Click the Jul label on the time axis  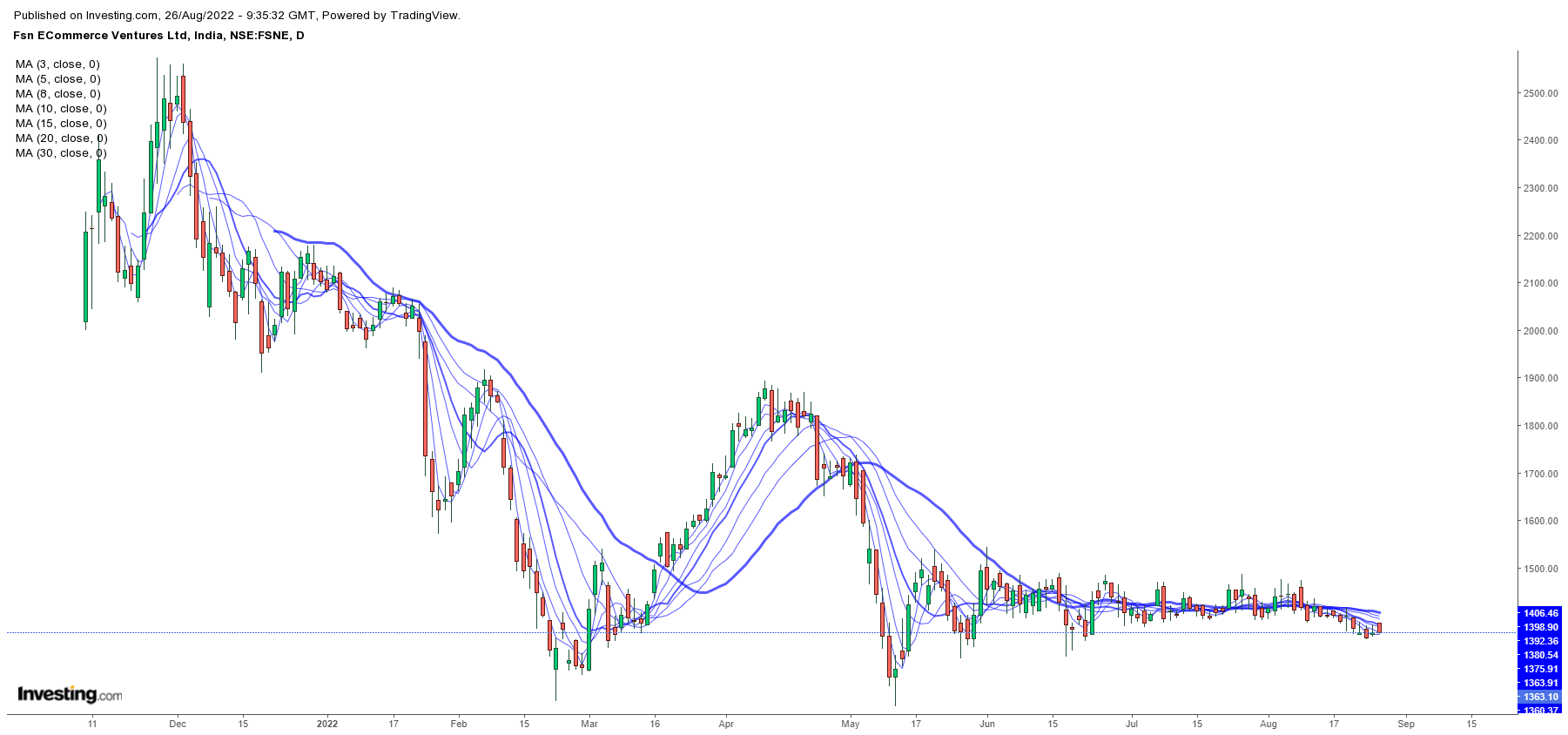(1131, 724)
